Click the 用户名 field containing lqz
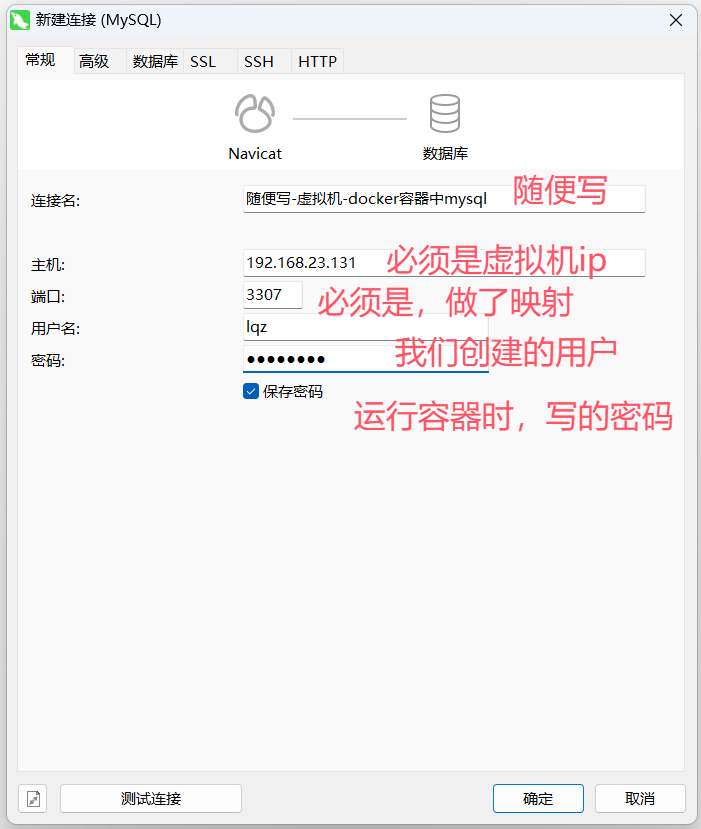This screenshot has height=829, width=701. (x=366, y=327)
